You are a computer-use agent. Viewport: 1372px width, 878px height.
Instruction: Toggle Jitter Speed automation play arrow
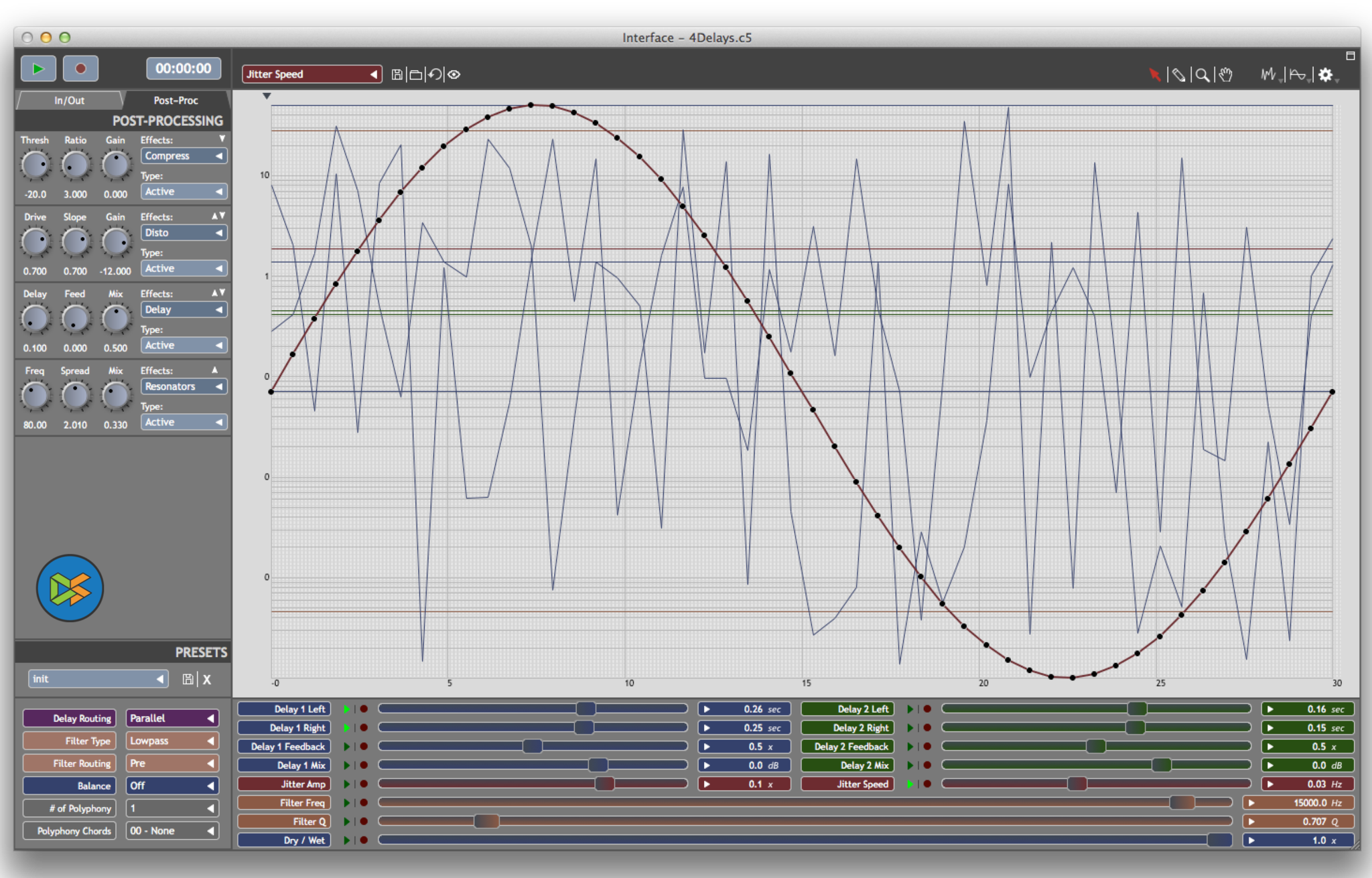point(910,784)
